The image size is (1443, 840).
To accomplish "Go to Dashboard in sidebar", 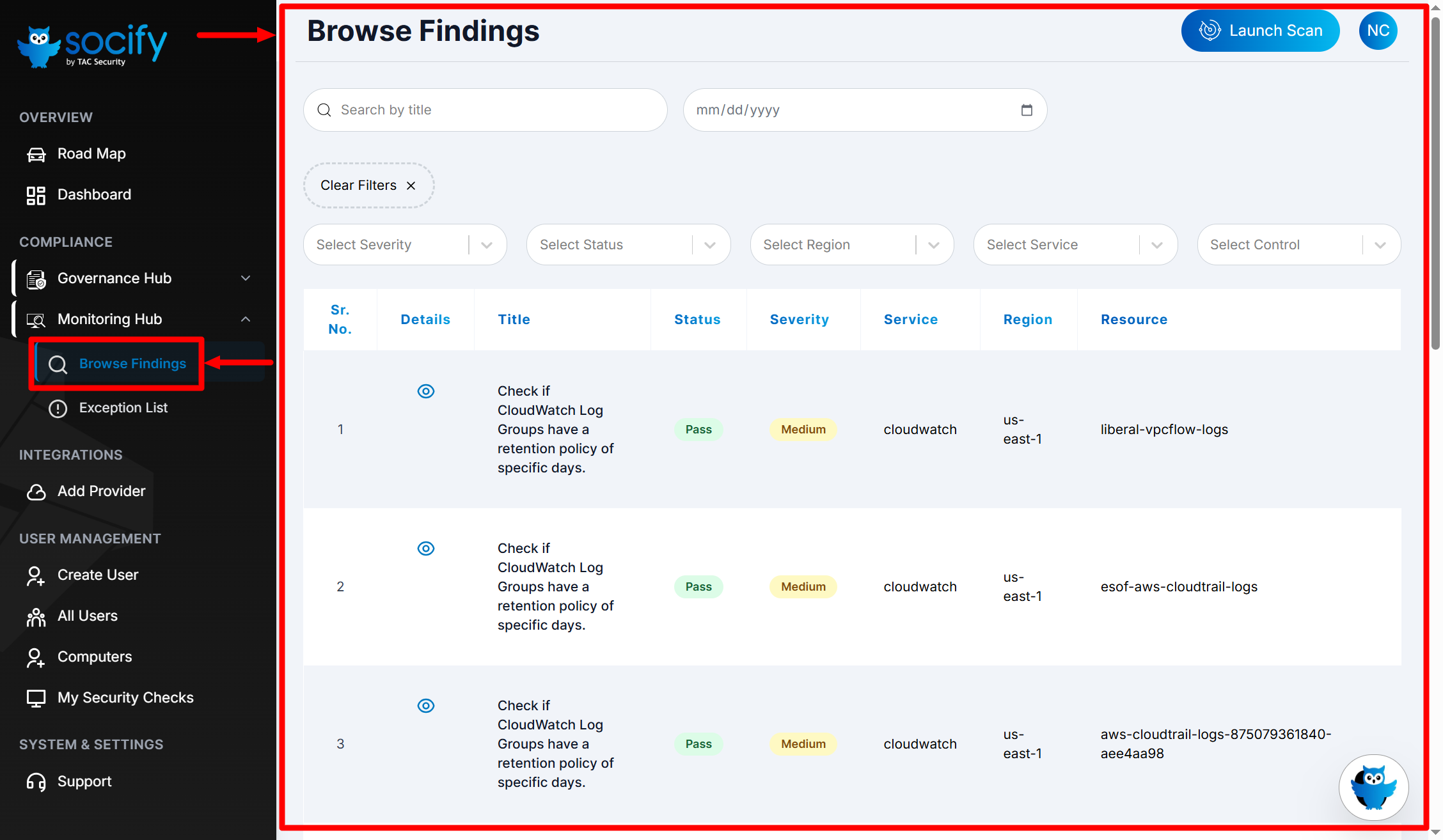I will [93, 195].
